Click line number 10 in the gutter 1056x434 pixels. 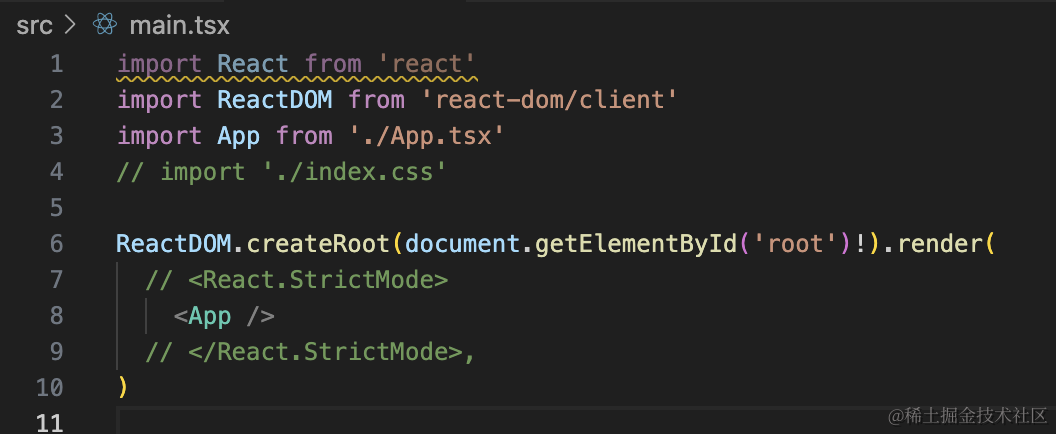tap(50, 387)
